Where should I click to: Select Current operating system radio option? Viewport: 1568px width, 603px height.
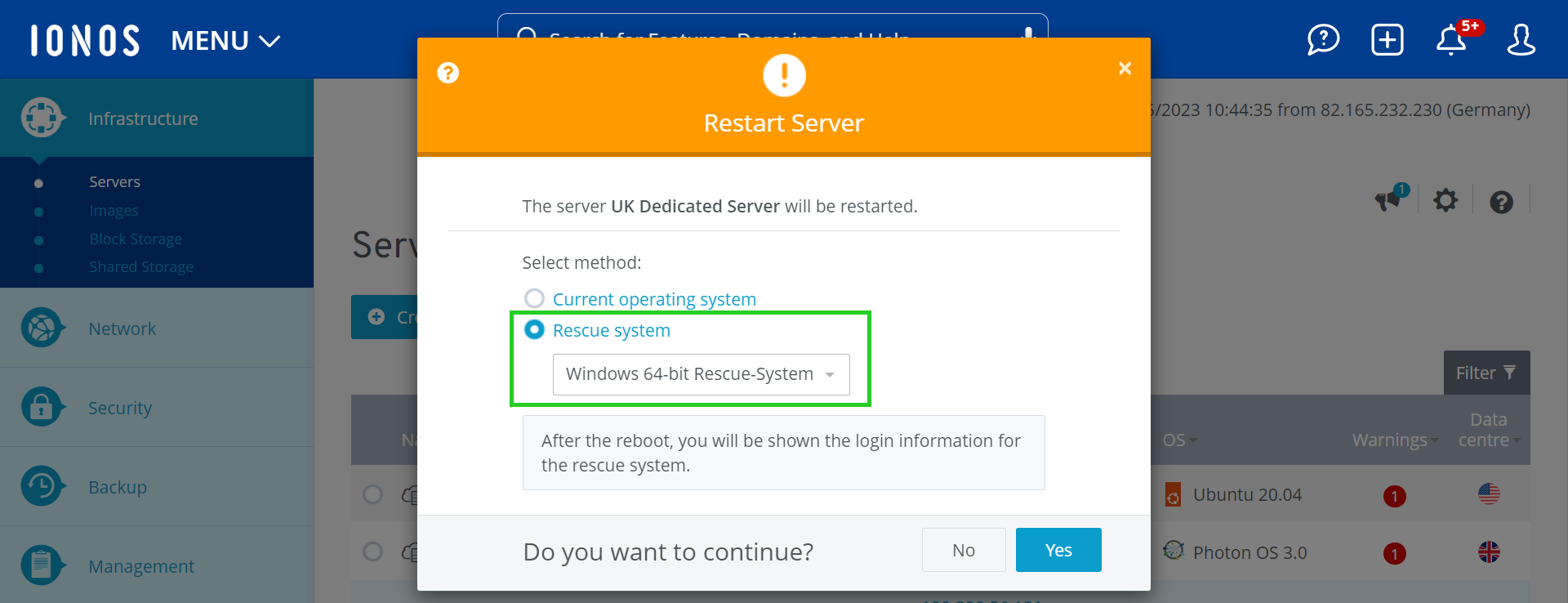point(534,298)
